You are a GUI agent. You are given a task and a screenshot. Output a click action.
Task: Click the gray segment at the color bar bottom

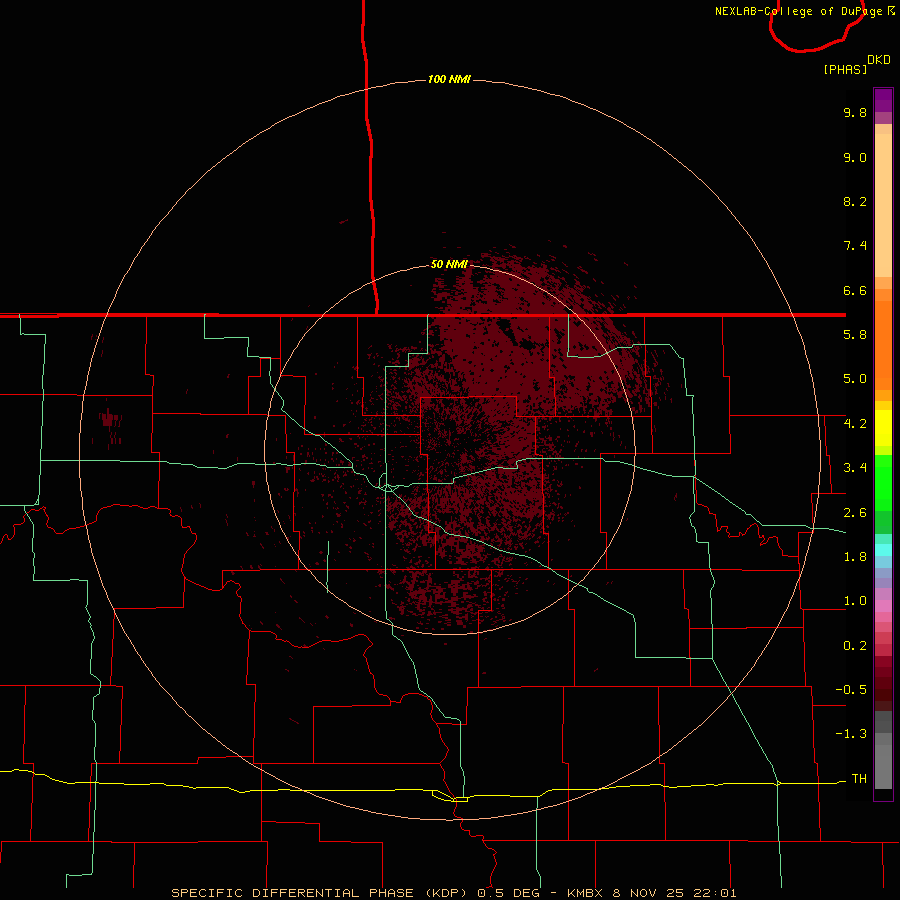(x=883, y=766)
